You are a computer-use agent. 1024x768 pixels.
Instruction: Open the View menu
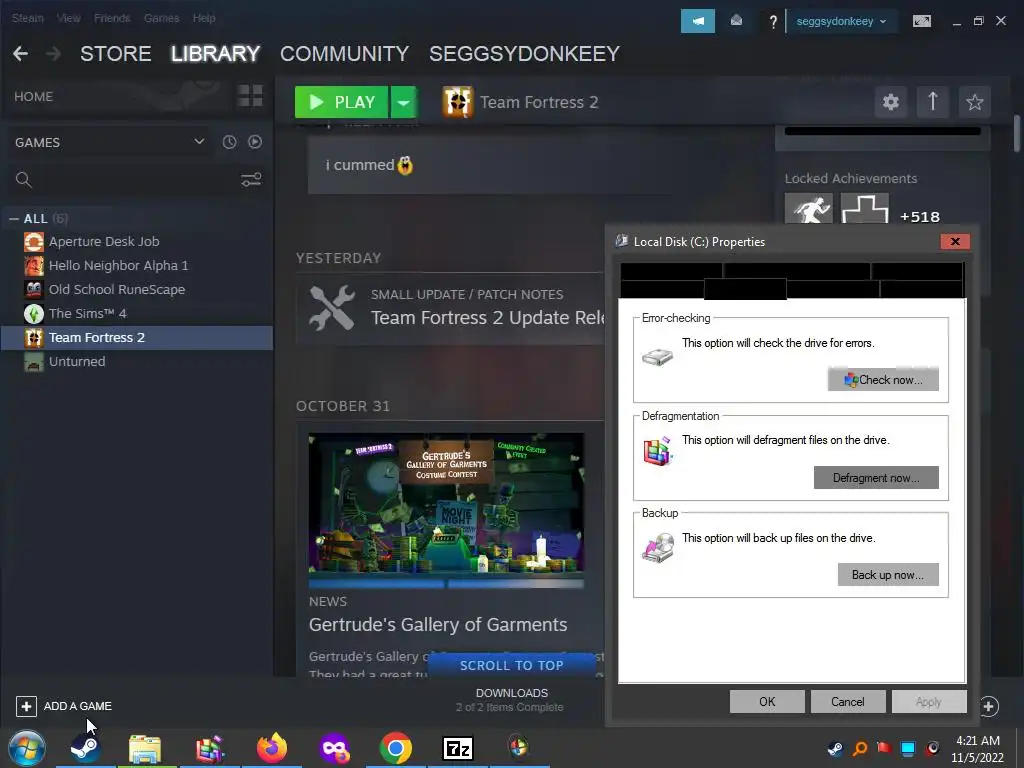[x=69, y=18]
